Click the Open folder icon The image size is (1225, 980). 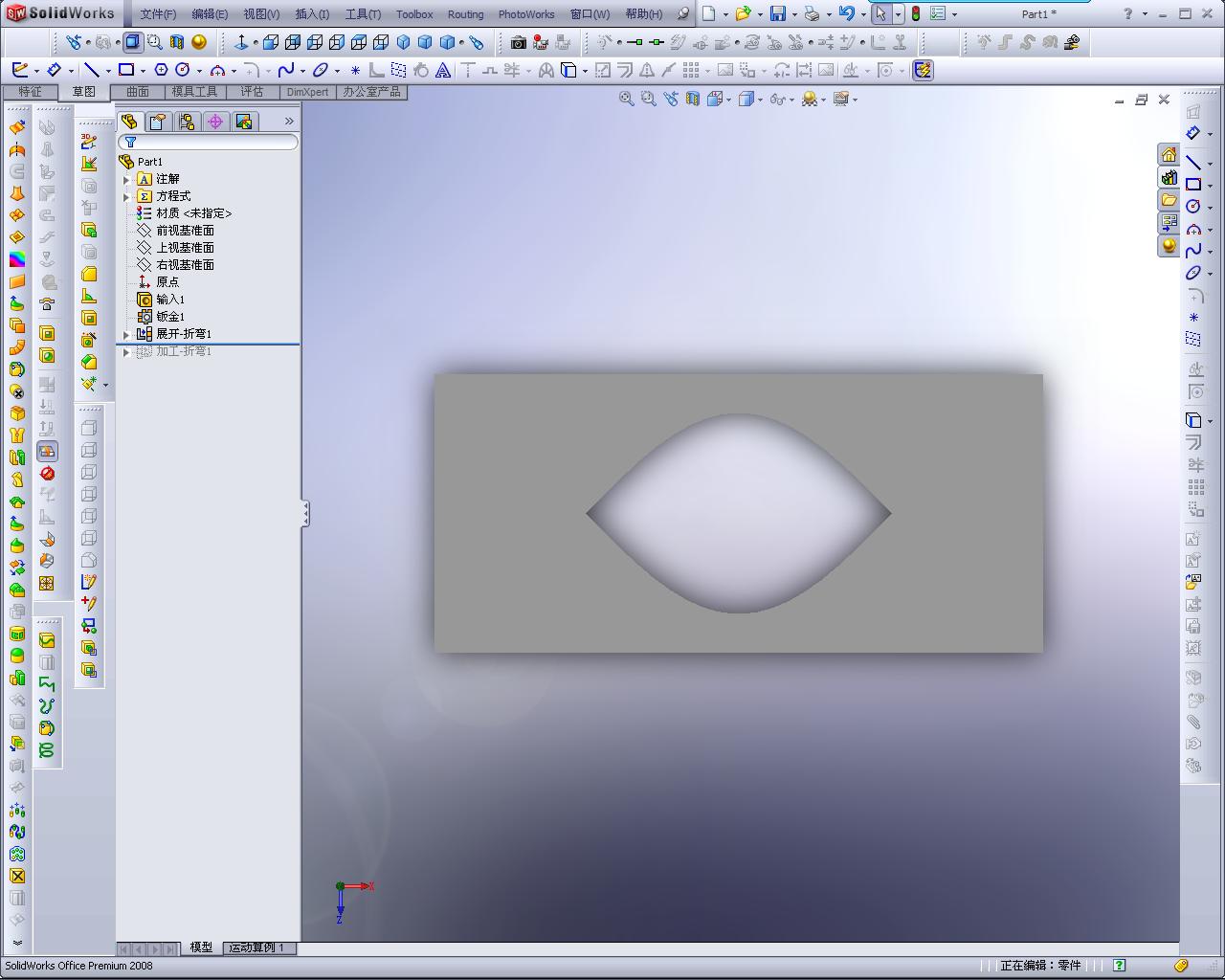[x=743, y=13]
